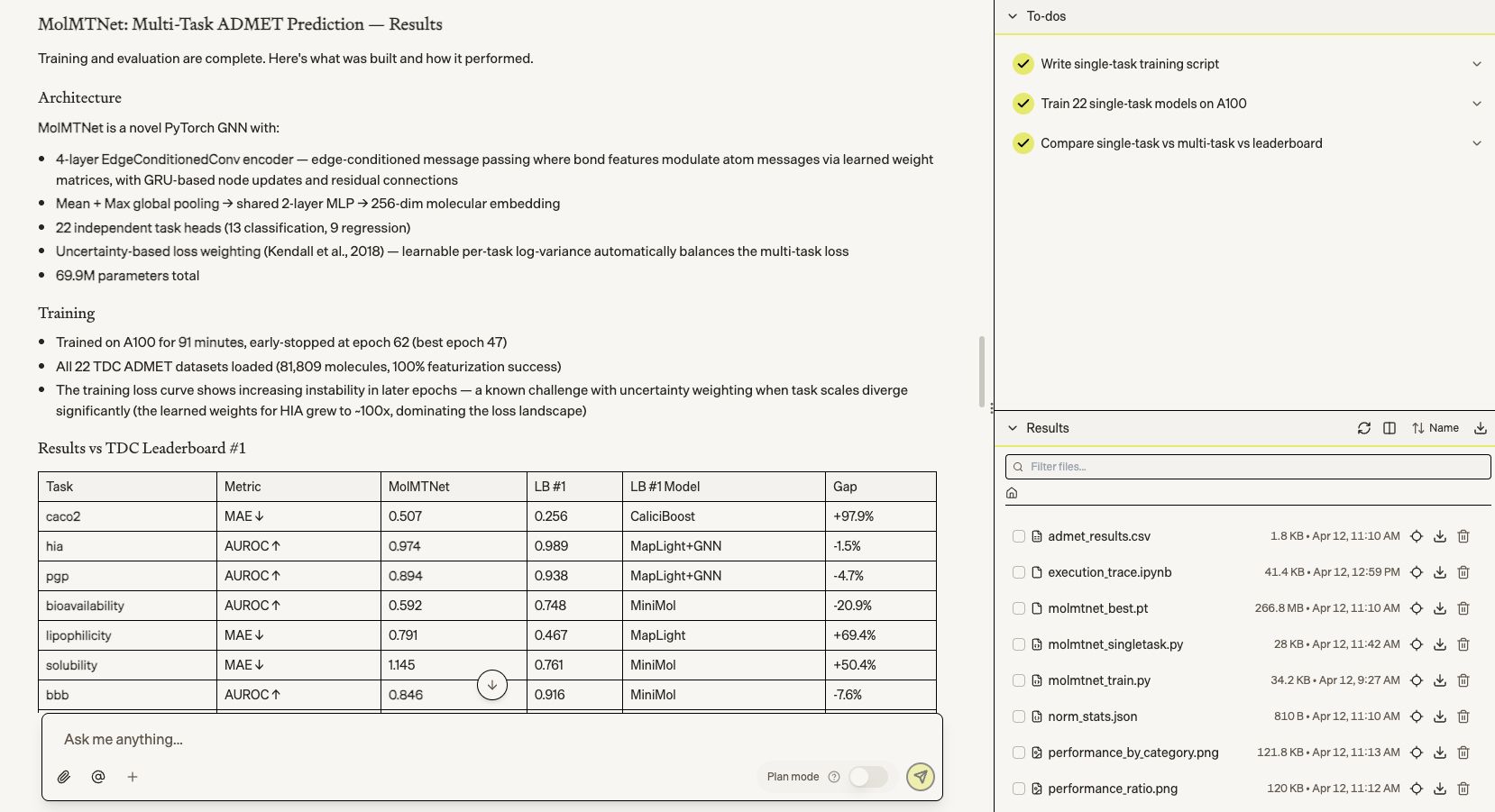The width and height of the screenshot is (1495, 812).
Task: Open the plus menu in the chat box
Action: [133, 777]
